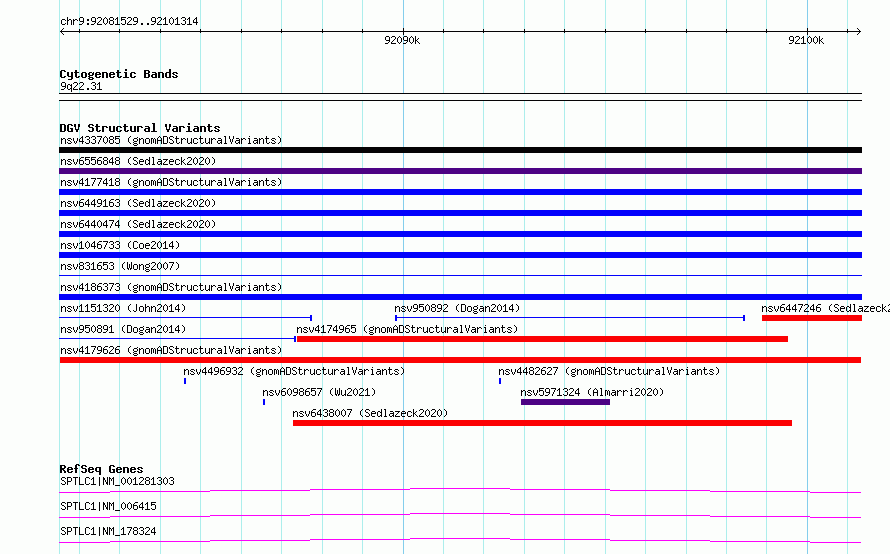The image size is (890, 554).
Task: Click the nsv4496932 small blue marker
Action: pos(185,381)
